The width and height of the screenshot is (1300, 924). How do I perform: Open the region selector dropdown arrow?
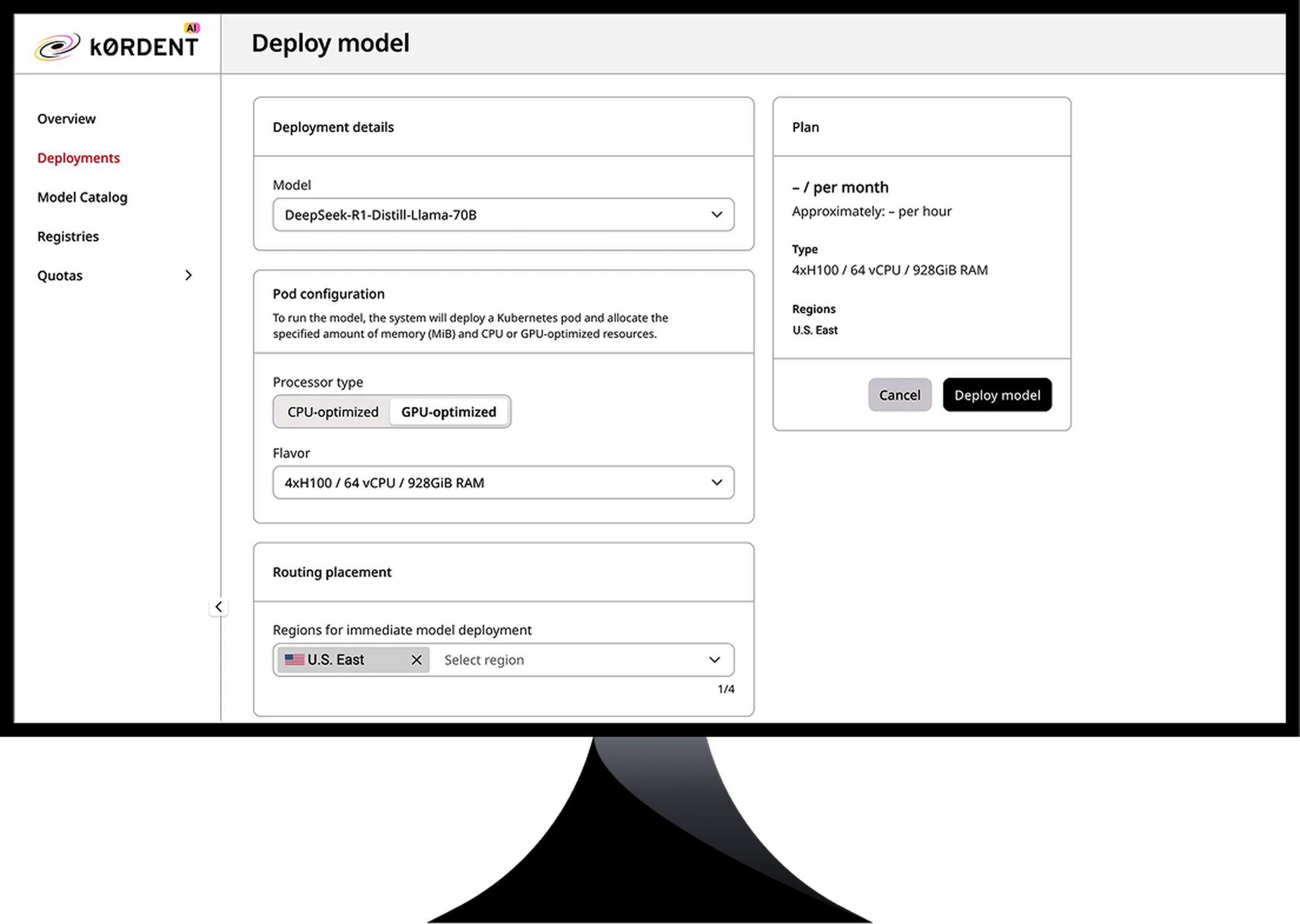click(x=714, y=660)
